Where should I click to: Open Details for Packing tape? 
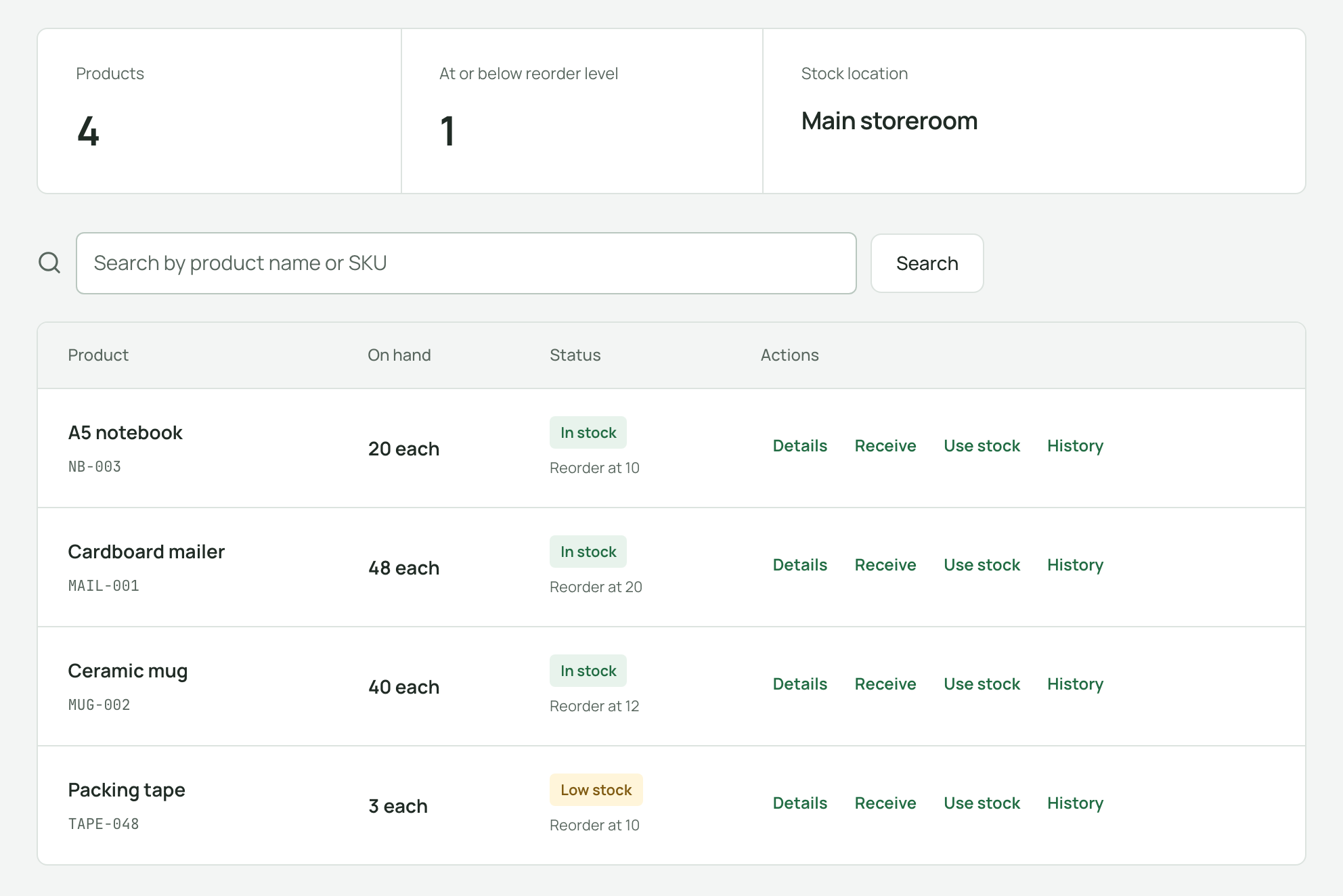(x=800, y=803)
